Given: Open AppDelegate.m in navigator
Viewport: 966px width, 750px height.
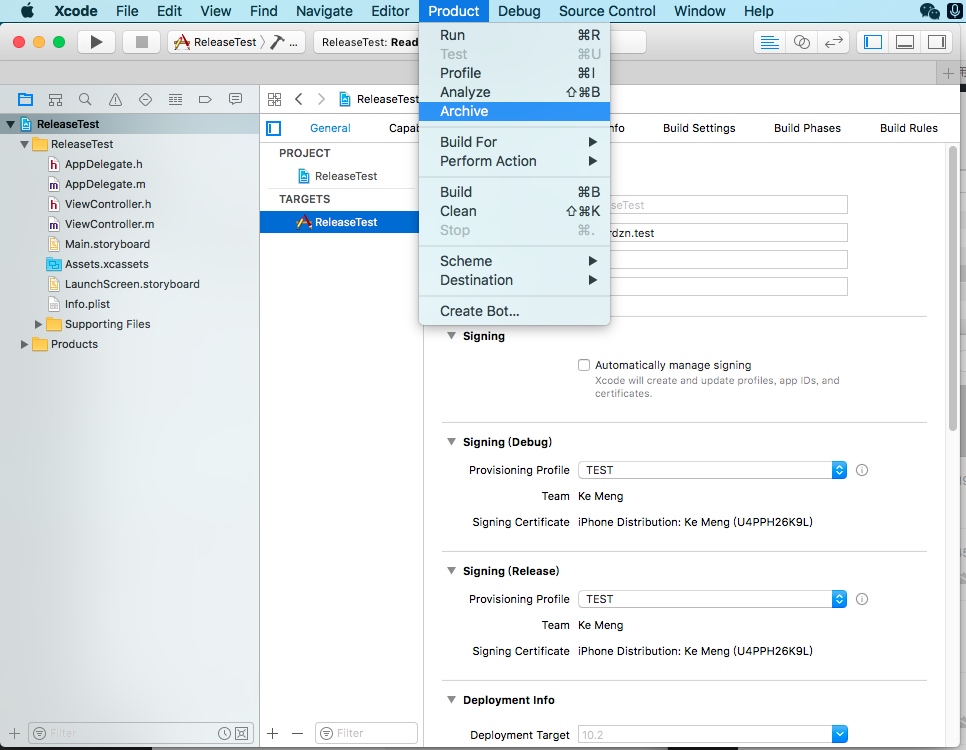Looking at the screenshot, I should 105,184.
